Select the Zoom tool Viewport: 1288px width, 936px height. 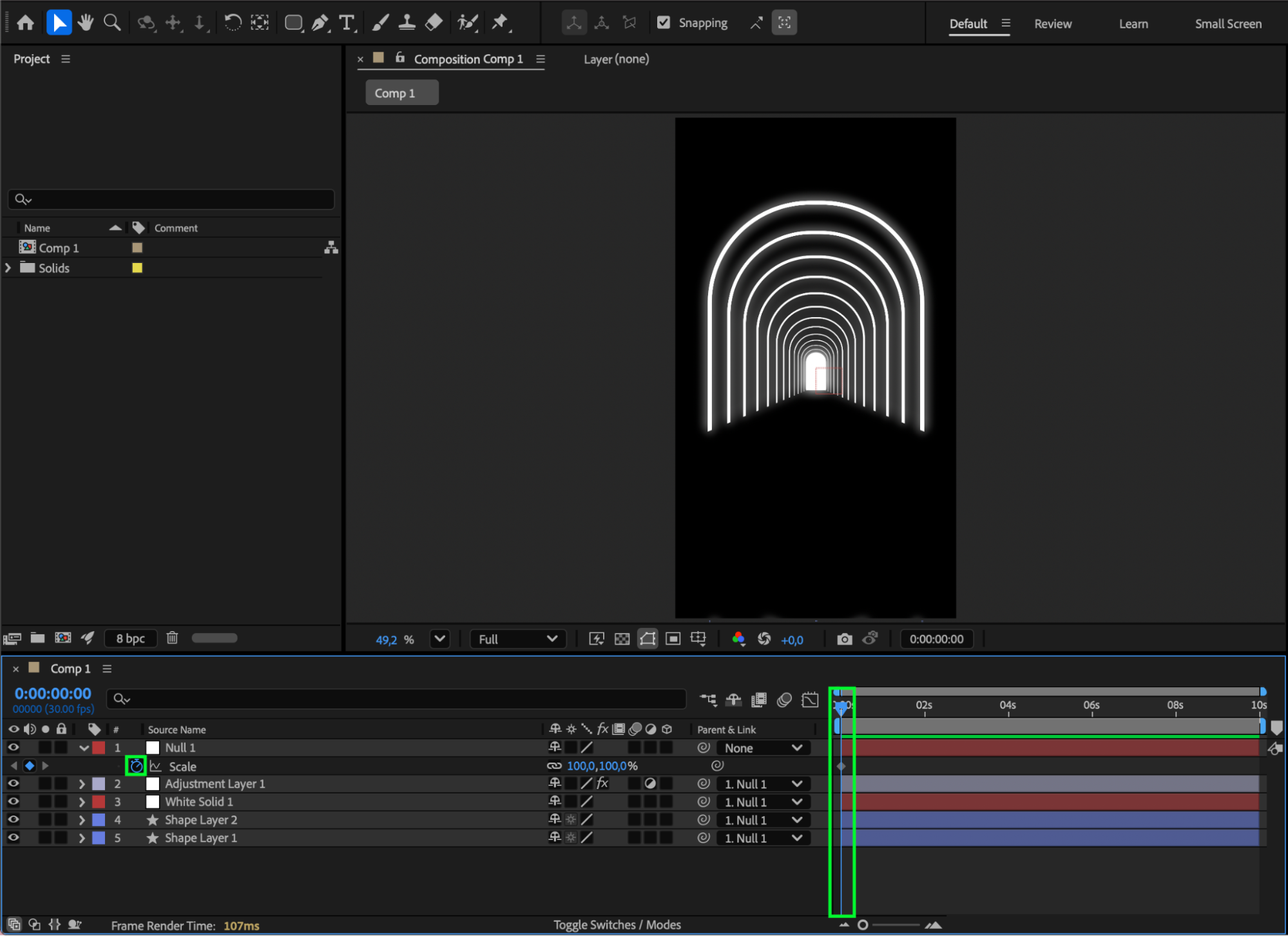(x=112, y=23)
